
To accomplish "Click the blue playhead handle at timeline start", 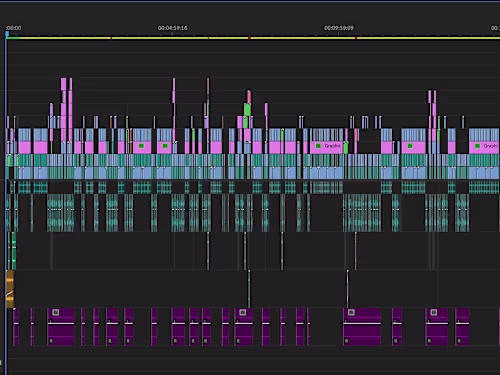I will (x=7, y=34).
